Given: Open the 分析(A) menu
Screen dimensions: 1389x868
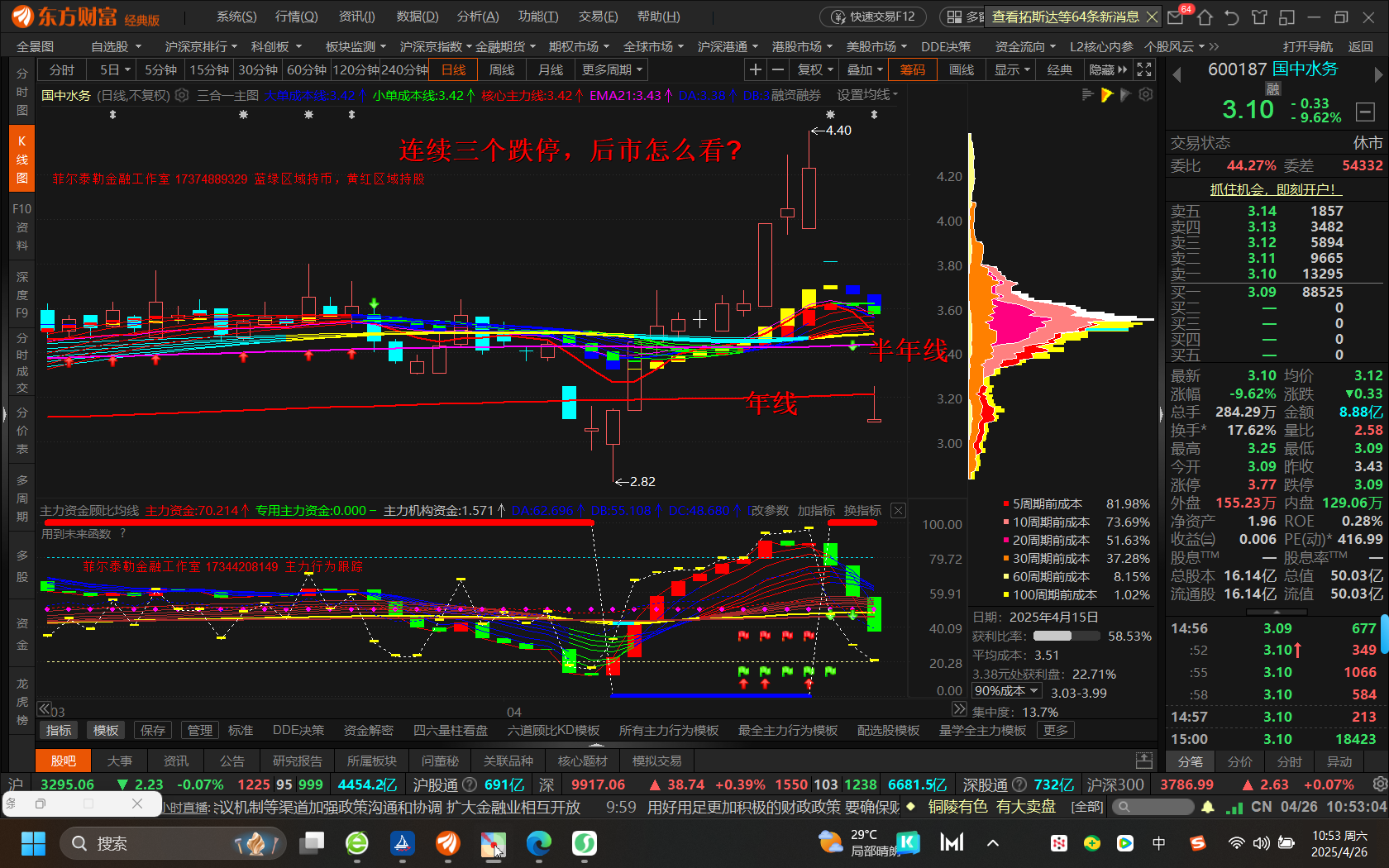Looking at the screenshot, I should pyautogui.click(x=477, y=17).
